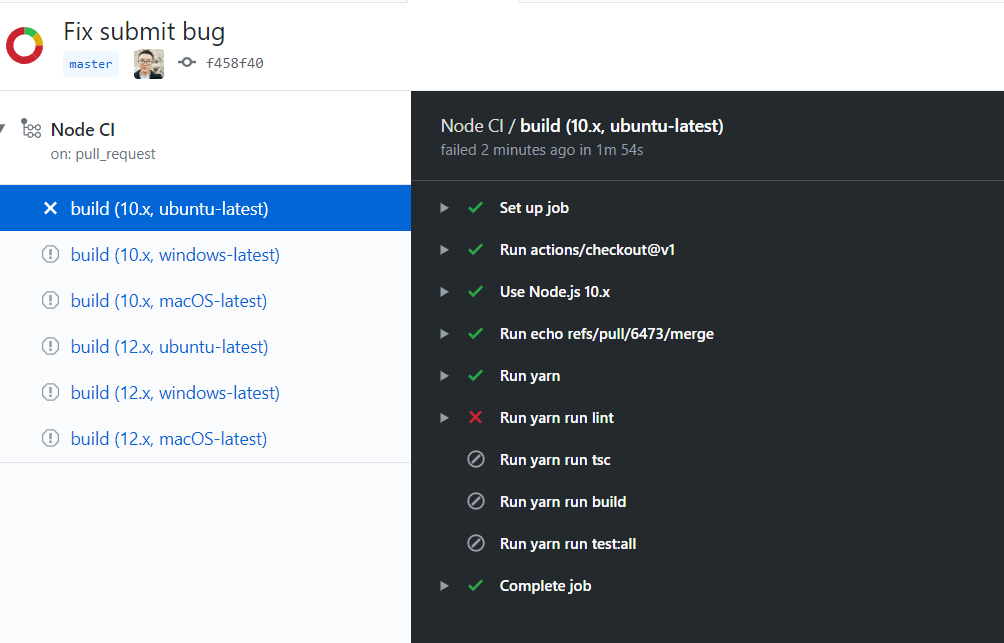The height and width of the screenshot is (643, 1004).
Task: Click the warning icon for 12.x windows-latest build
Action: (50, 392)
